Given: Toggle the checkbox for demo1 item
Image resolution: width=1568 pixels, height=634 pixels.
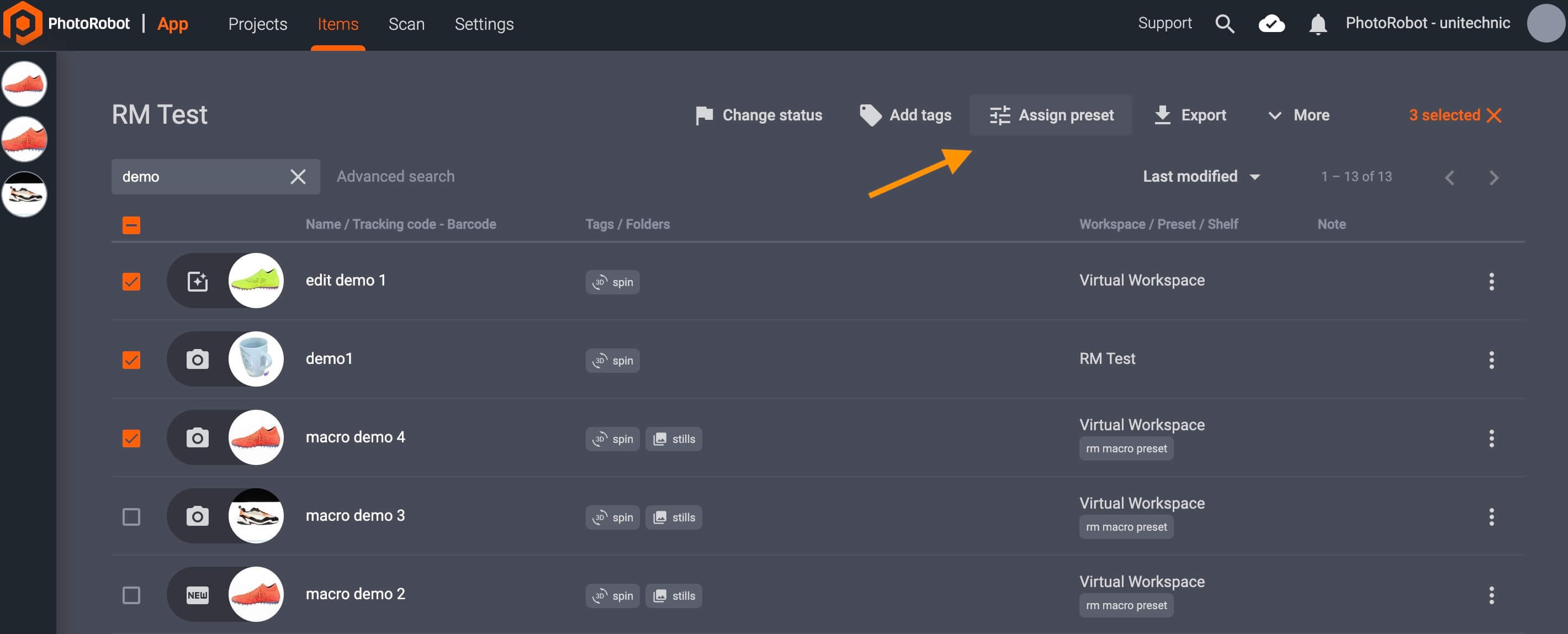Looking at the screenshot, I should click(x=130, y=359).
